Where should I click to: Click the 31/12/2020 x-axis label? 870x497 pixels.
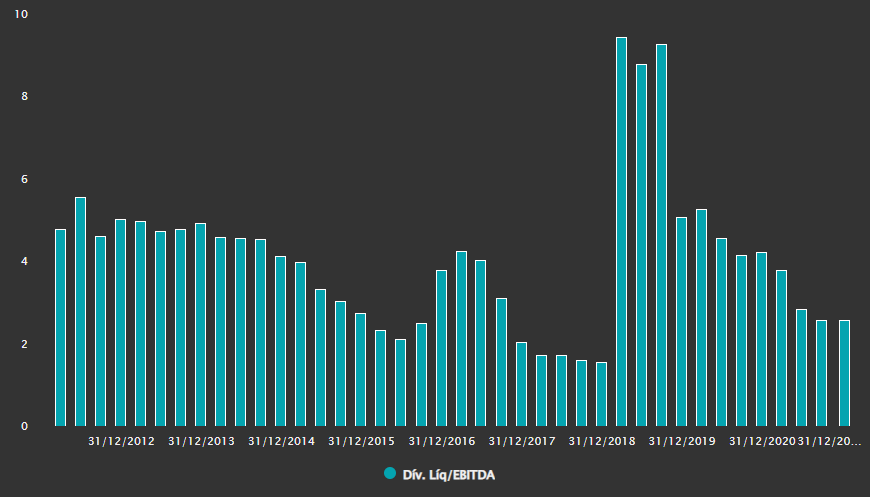pos(762,442)
